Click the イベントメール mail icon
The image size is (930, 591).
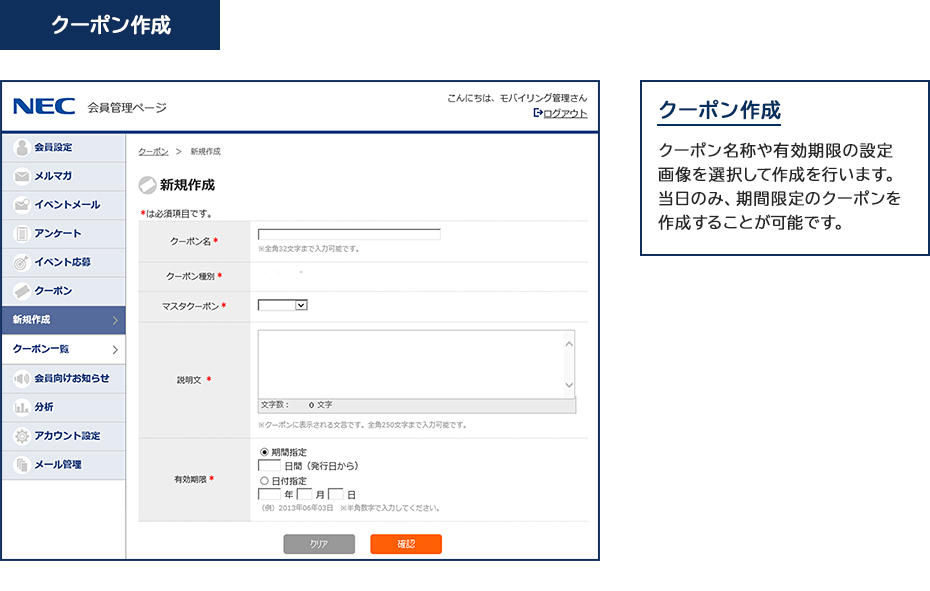[22, 205]
